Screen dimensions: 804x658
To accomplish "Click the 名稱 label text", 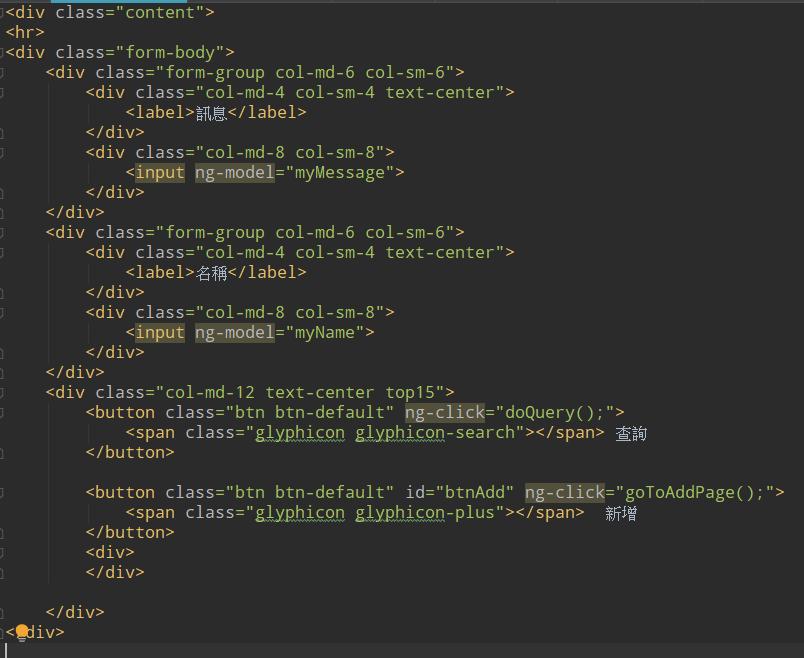I will click(x=211, y=273).
